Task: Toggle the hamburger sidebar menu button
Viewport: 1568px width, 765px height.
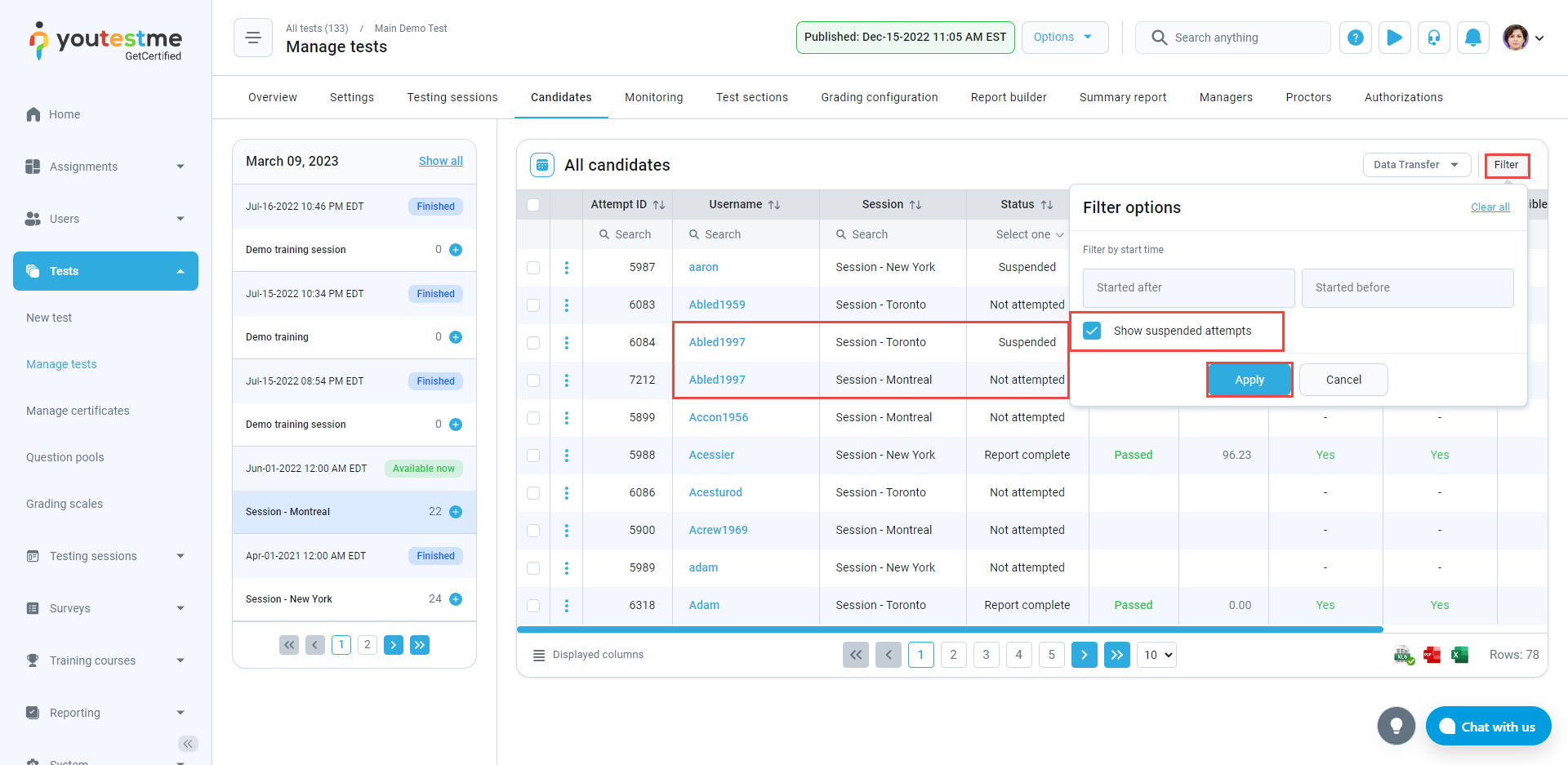Action: click(253, 38)
